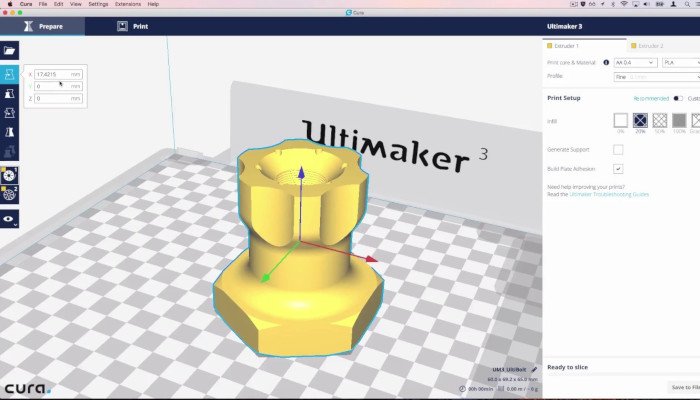Open the Extensions menu
This screenshot has width=700, height=400.
[127, 4]
